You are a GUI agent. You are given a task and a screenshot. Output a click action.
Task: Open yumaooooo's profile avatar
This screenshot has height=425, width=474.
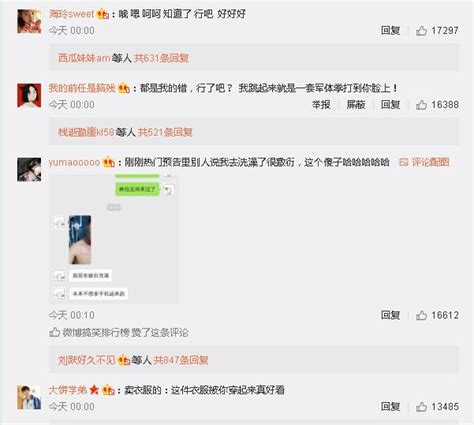tap(29, 170)
